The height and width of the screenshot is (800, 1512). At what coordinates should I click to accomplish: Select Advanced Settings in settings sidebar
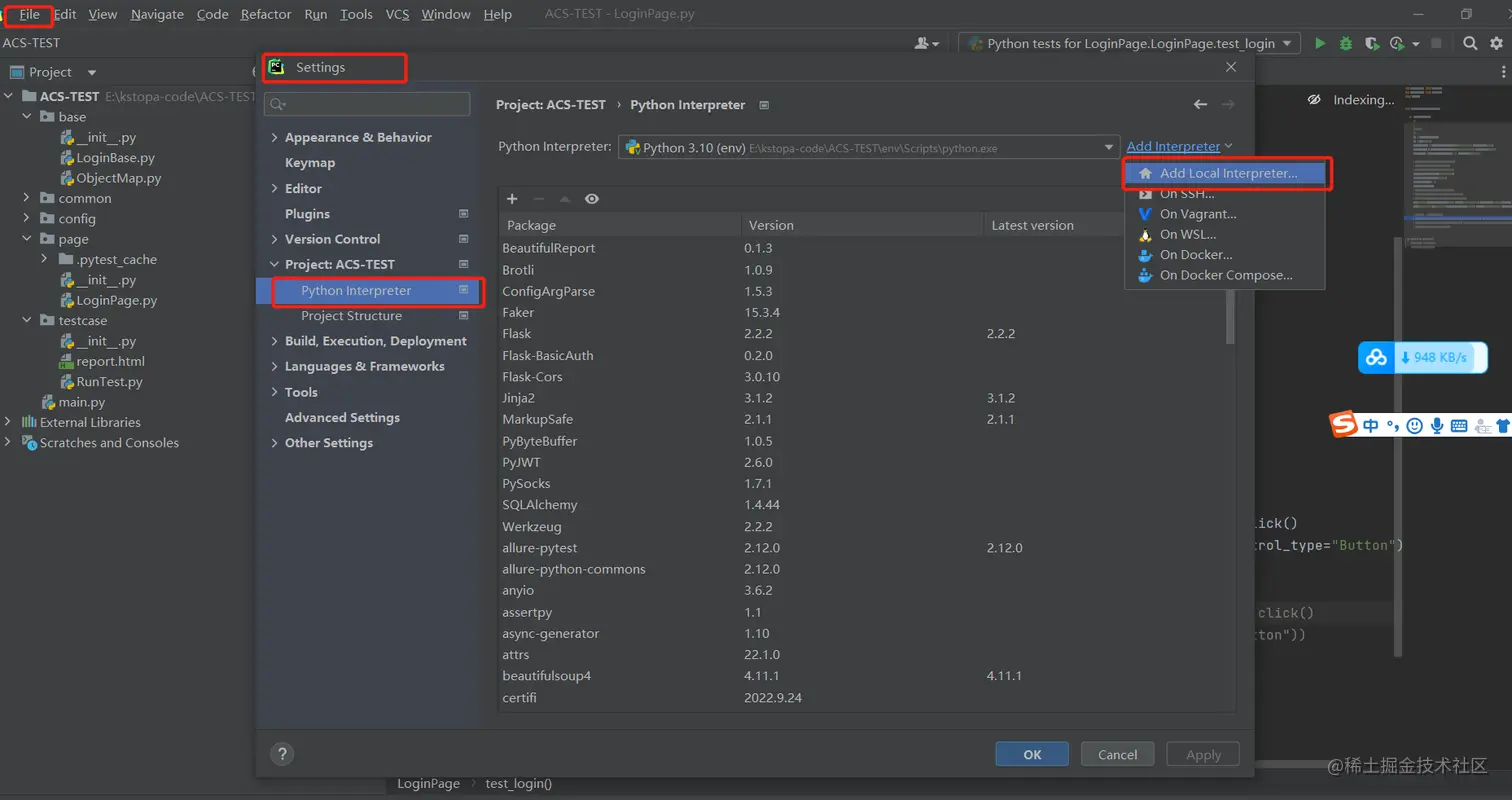[342, 418]
